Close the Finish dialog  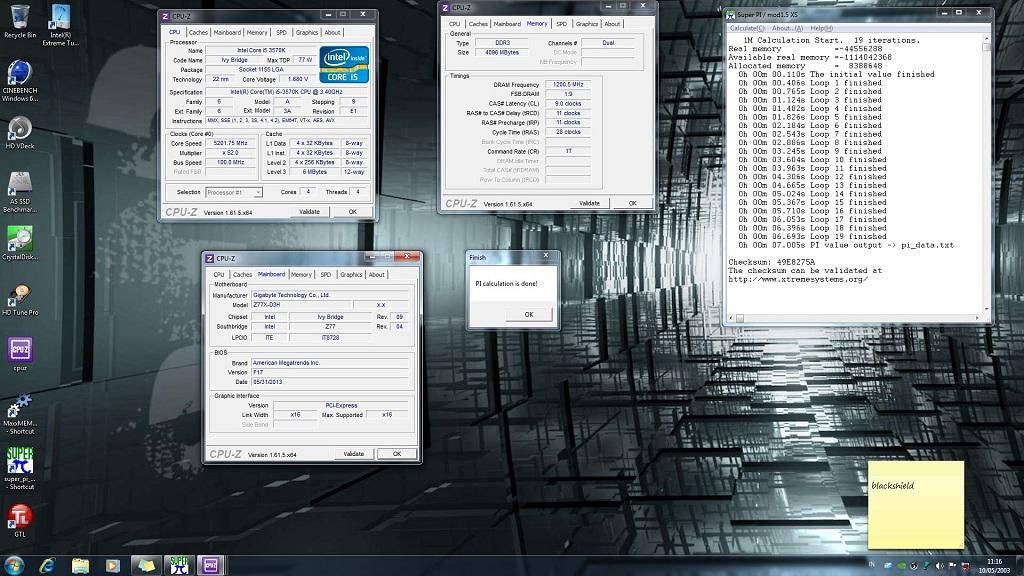tap(546, 255)
